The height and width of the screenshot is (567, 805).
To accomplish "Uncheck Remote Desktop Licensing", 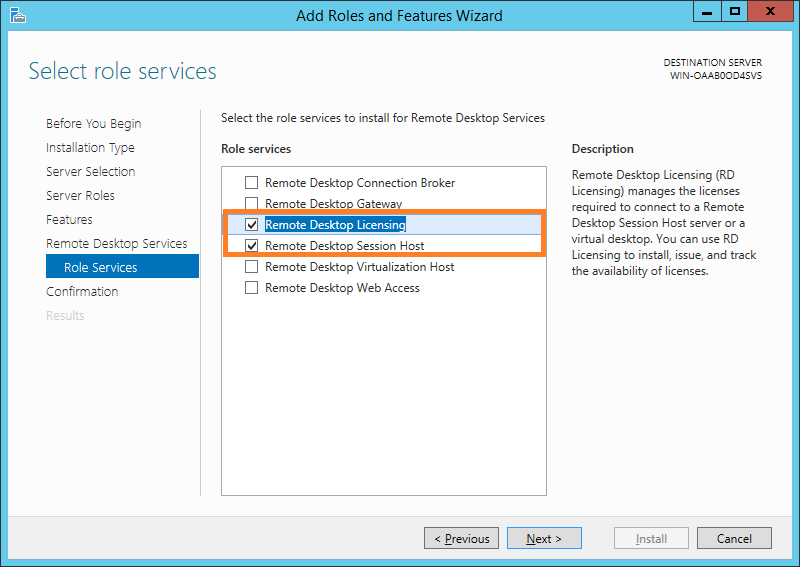I will 252,225.
